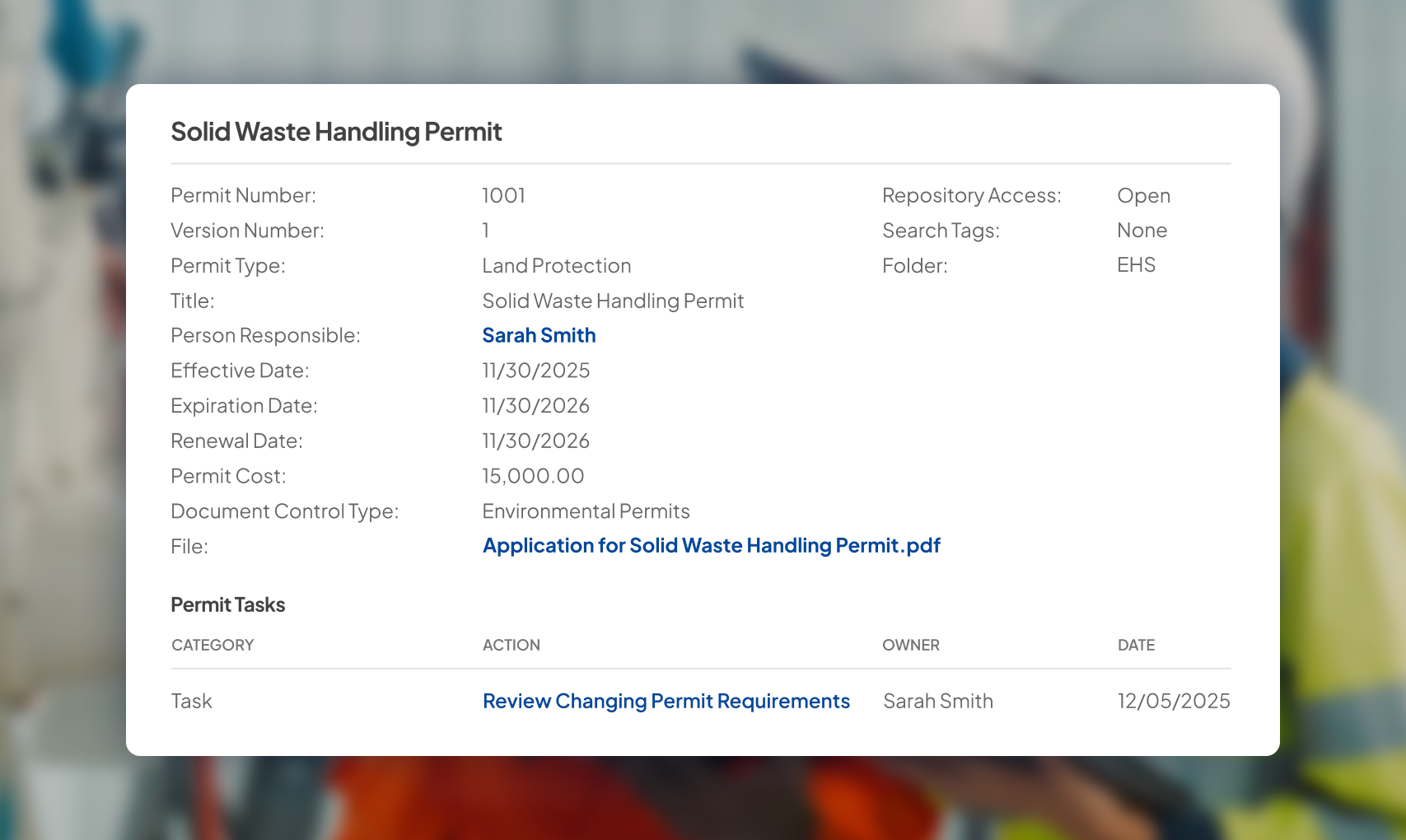This screenshot has height=840, width=1406.
Task: Open Application for Solid Waste Handling Permit.pdf
Action: point(711,546)
